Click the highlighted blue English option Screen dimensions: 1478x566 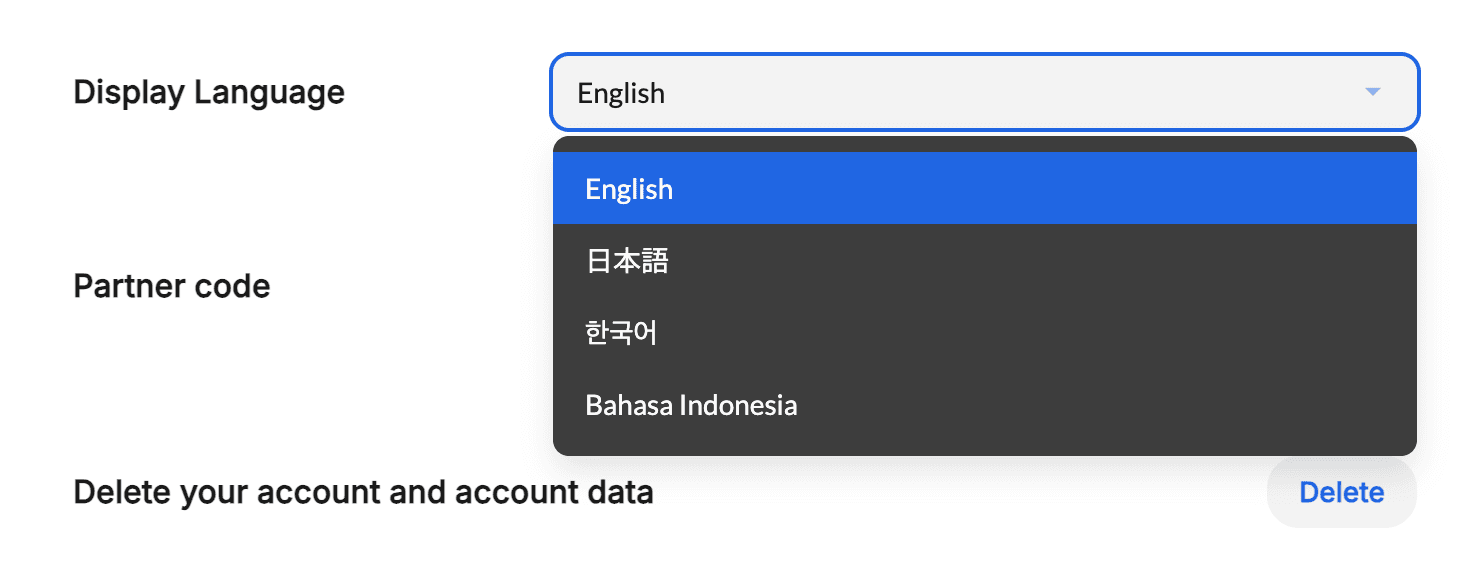click(985, 188)
